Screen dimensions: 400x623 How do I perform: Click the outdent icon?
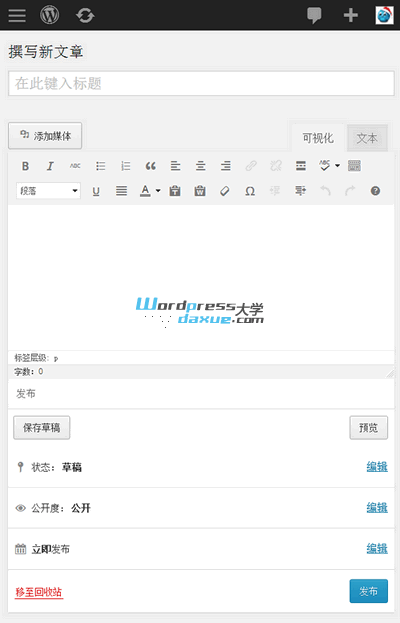(275, 191)
